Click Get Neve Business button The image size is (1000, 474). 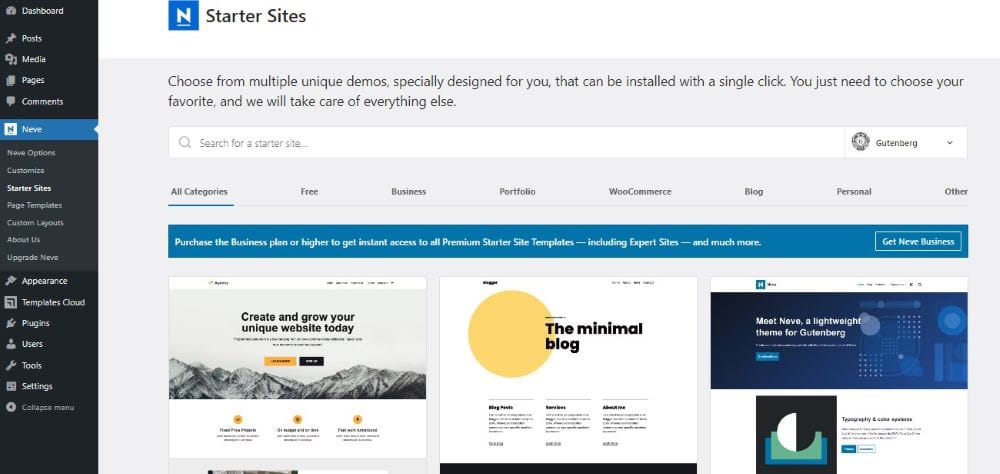(918, 241)
